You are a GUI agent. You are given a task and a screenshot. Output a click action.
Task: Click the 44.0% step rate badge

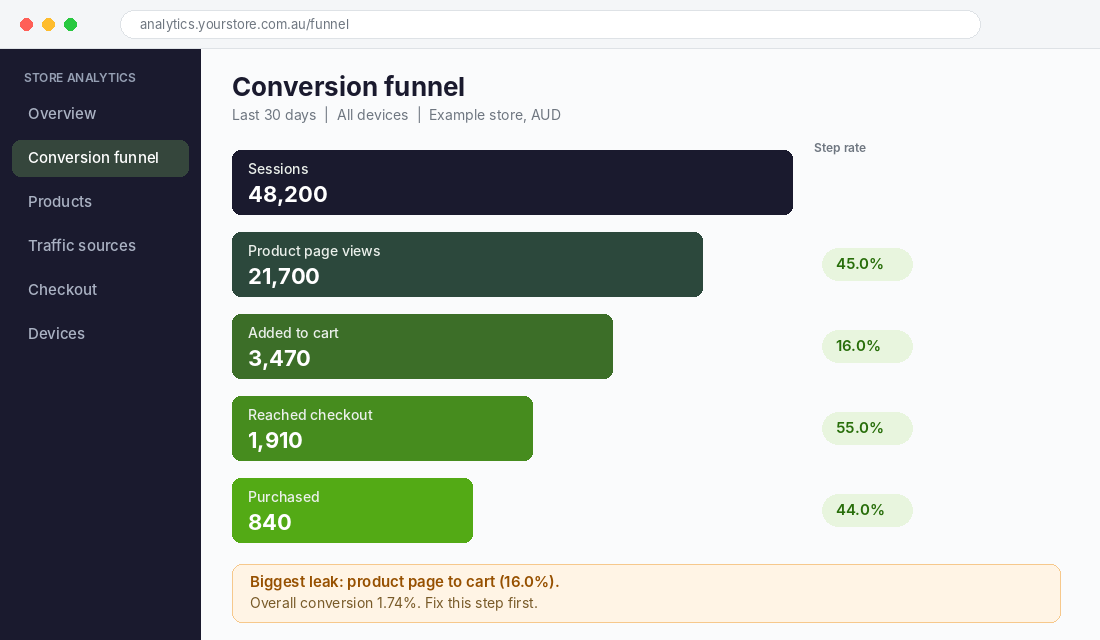click(x=867, y=510)
